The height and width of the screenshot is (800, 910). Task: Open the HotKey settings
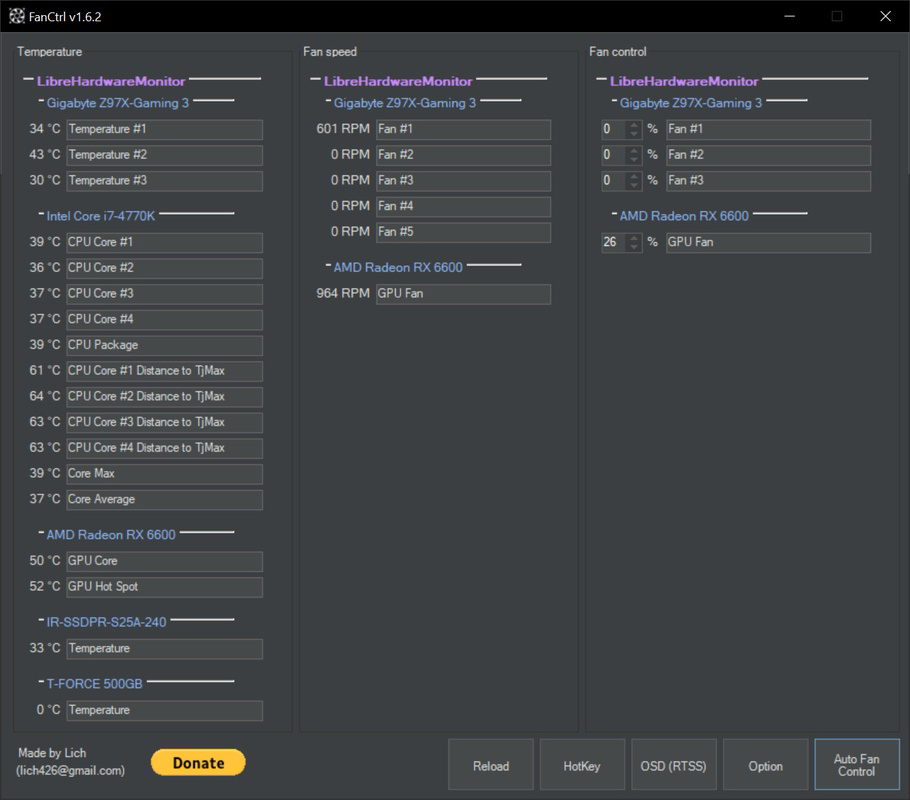[x=582, y=765]
